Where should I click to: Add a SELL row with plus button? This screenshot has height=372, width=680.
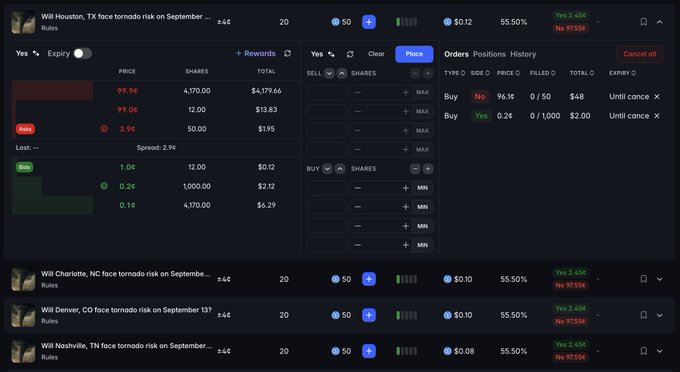(428, 73)
